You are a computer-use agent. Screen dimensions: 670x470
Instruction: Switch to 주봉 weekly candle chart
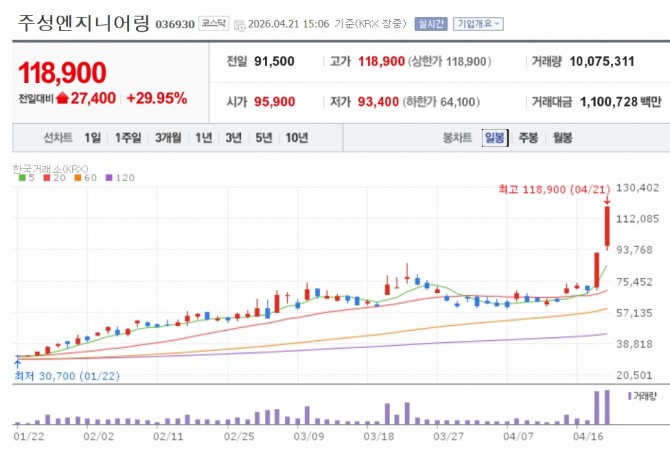pos(528,138)
